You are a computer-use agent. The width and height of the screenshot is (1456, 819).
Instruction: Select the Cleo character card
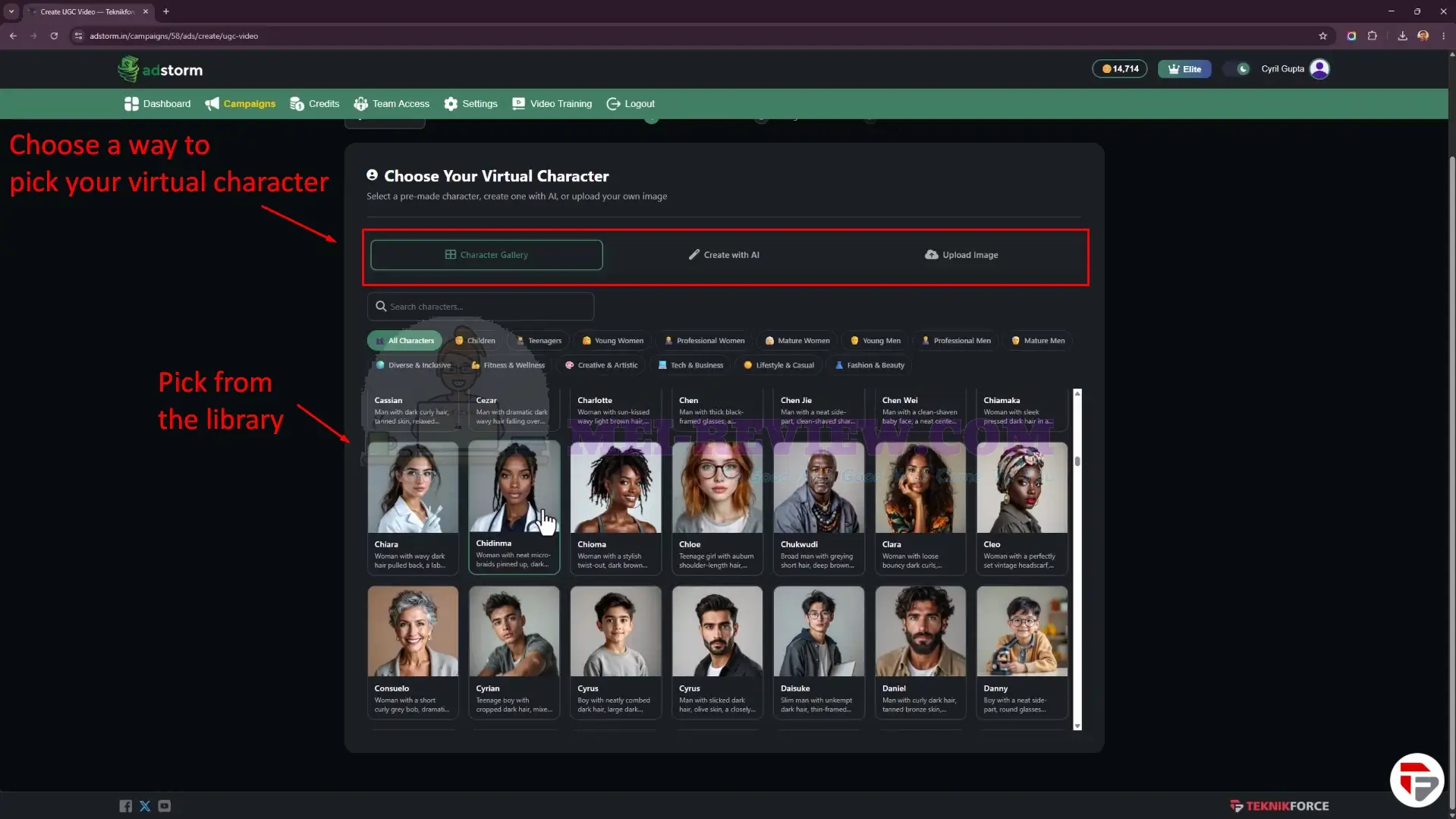[x=1022, y=508]
